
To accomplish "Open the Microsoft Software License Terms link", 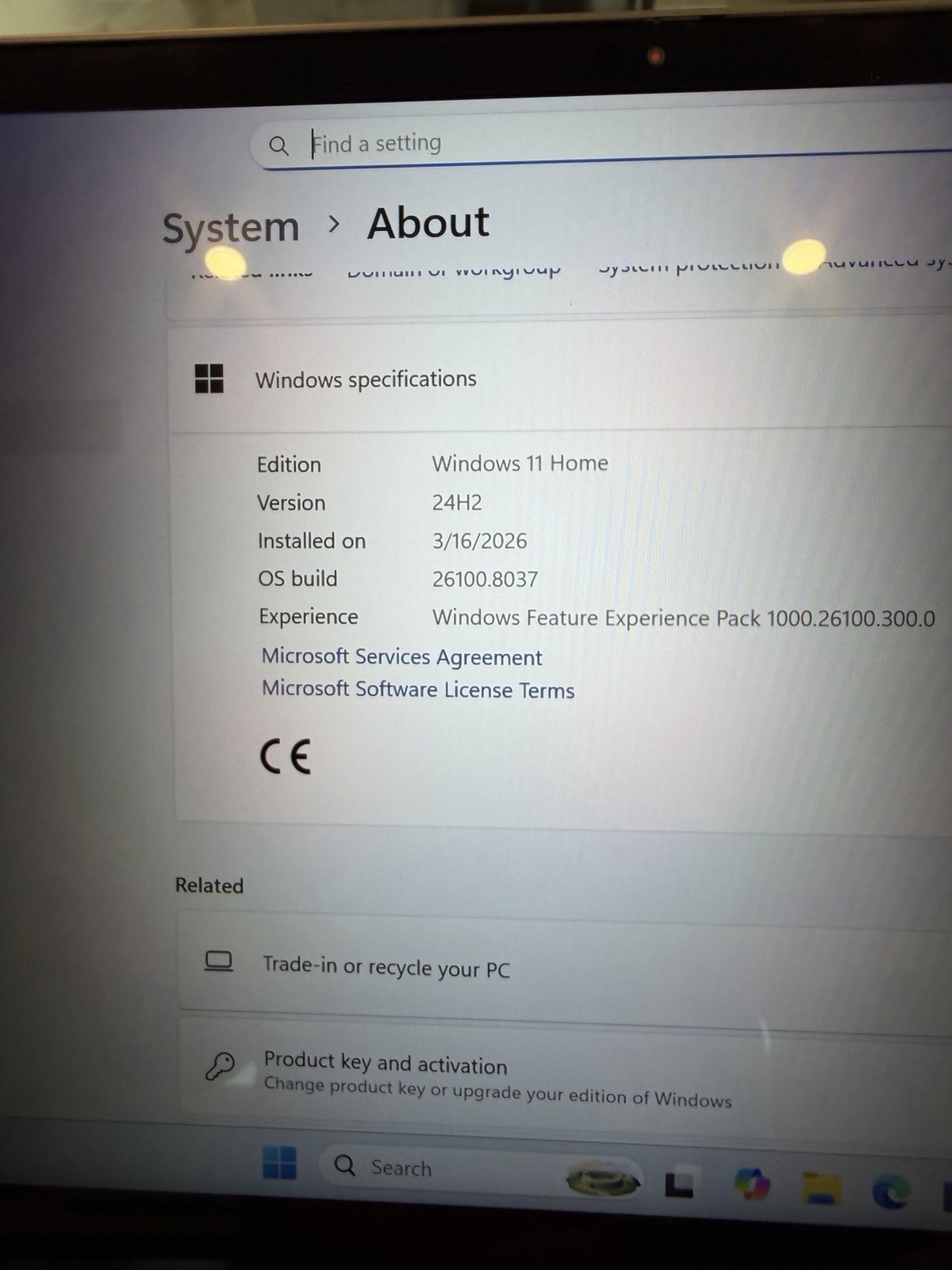I will tap(418, 689).
